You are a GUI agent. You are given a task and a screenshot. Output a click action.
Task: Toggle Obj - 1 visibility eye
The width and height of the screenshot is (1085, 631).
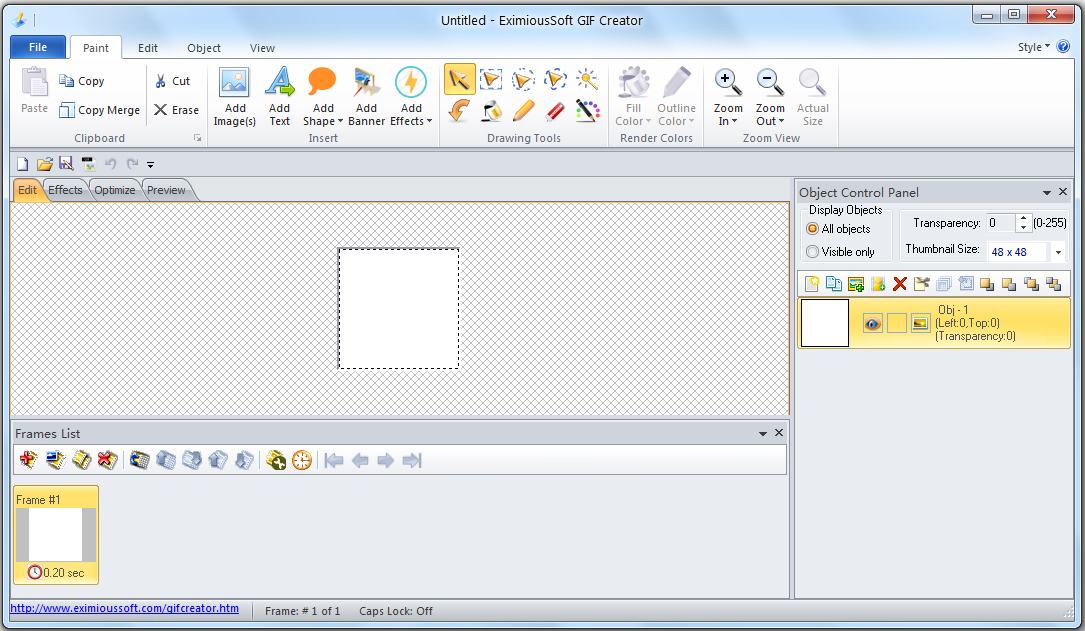point(873,323)
